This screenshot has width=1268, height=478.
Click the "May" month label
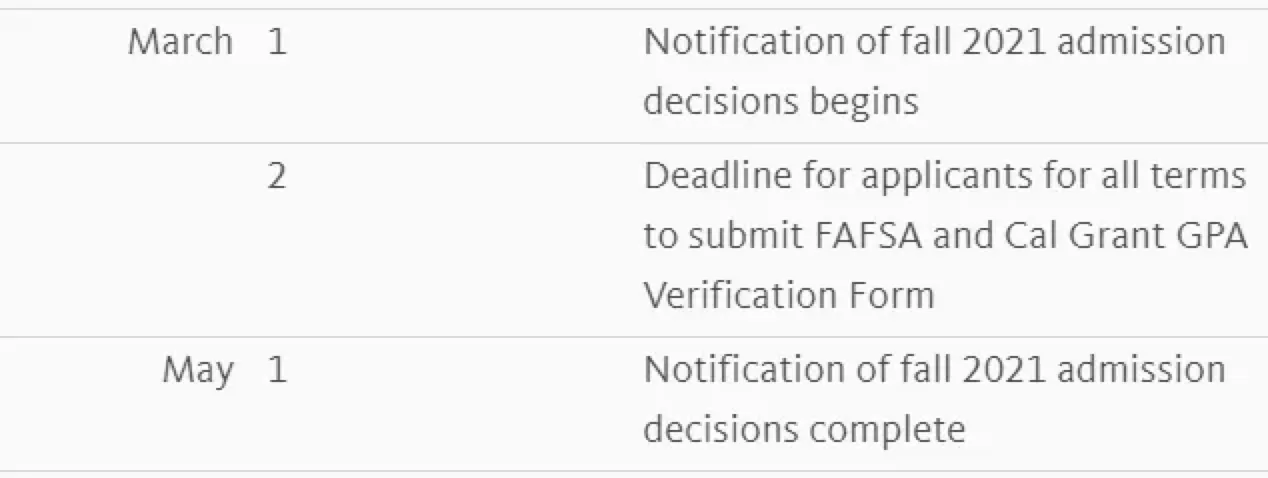[198, 371]
